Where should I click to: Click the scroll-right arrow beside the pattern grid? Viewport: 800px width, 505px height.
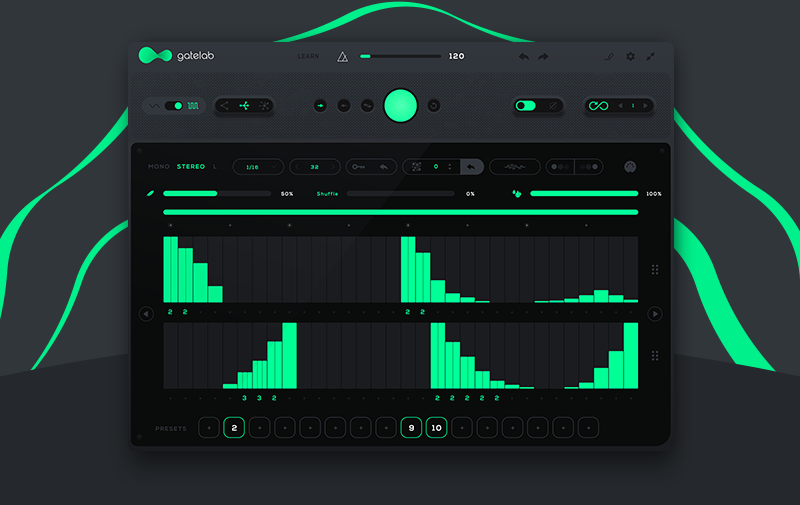pos(656,314)
